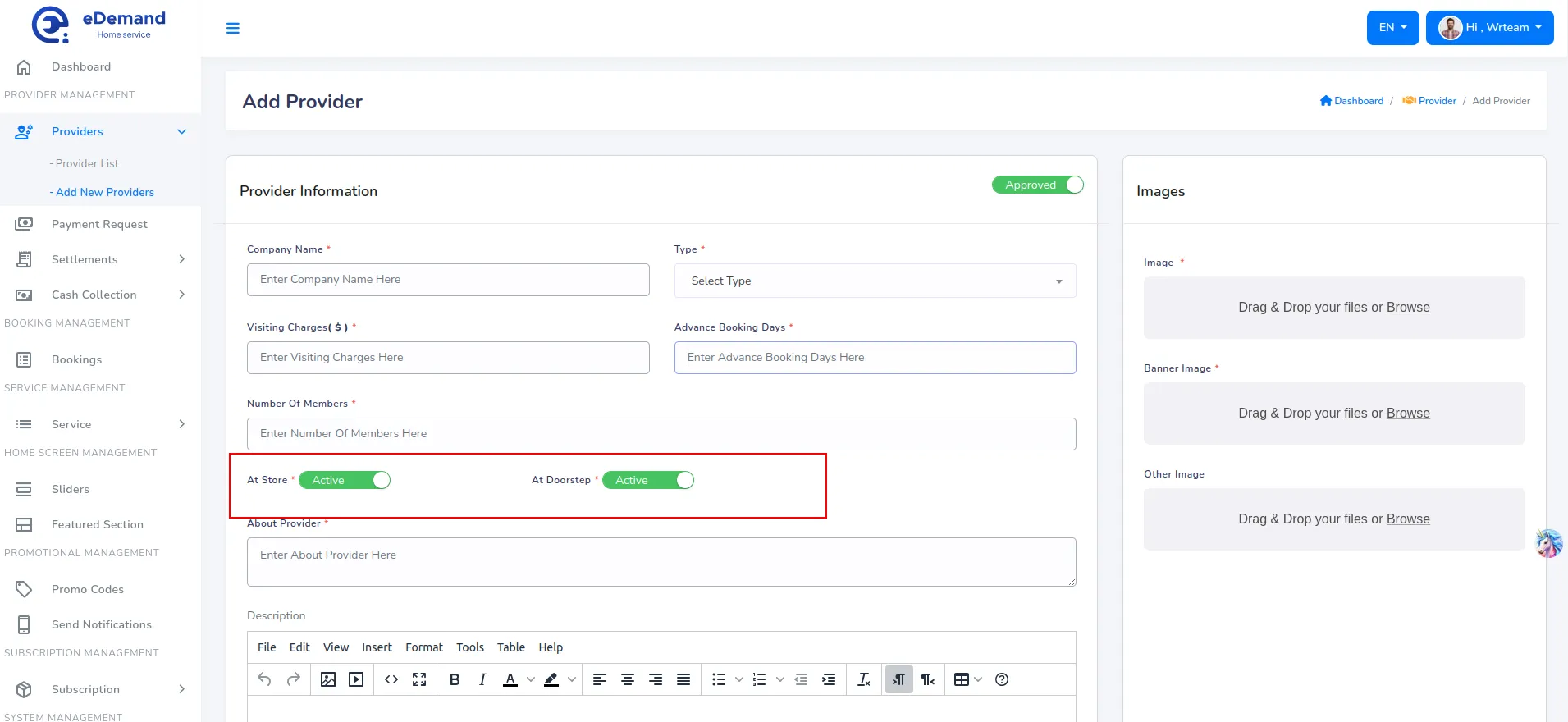Undo last action in description editor

pyautogui.click(x=264, y=679)
